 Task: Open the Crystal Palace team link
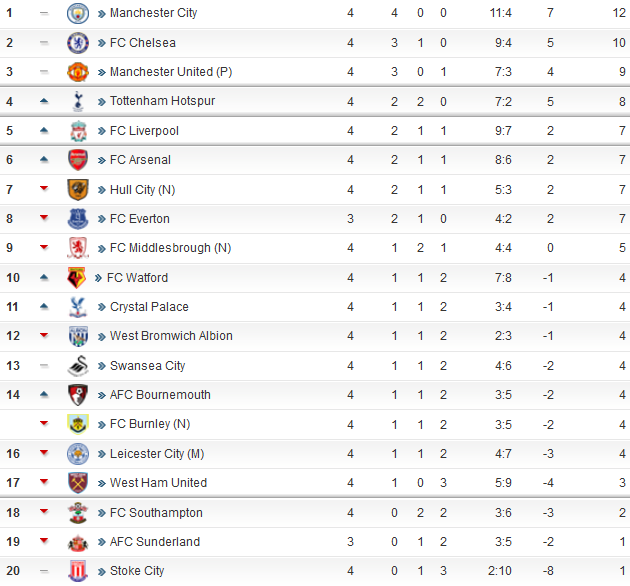[x=149, y=307]
